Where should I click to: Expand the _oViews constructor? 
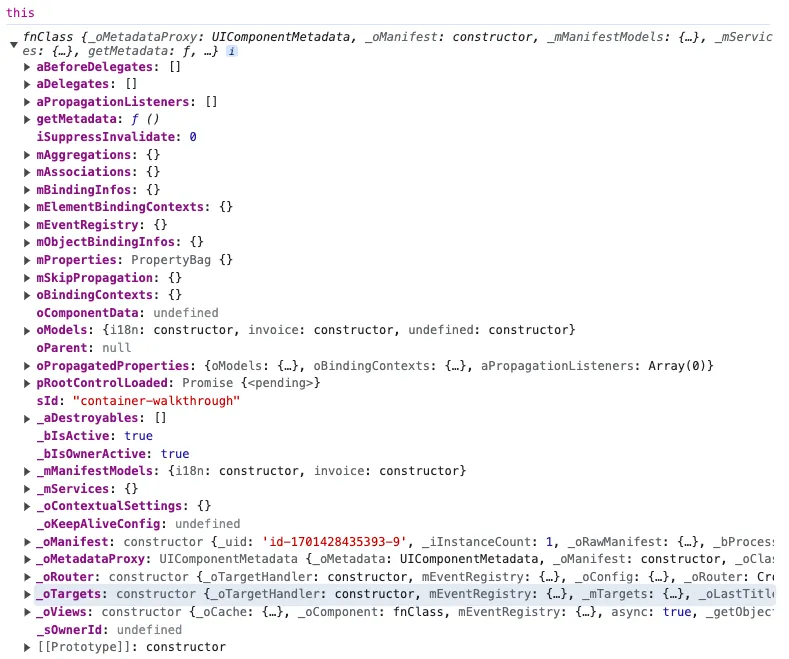tap(27, 612)
